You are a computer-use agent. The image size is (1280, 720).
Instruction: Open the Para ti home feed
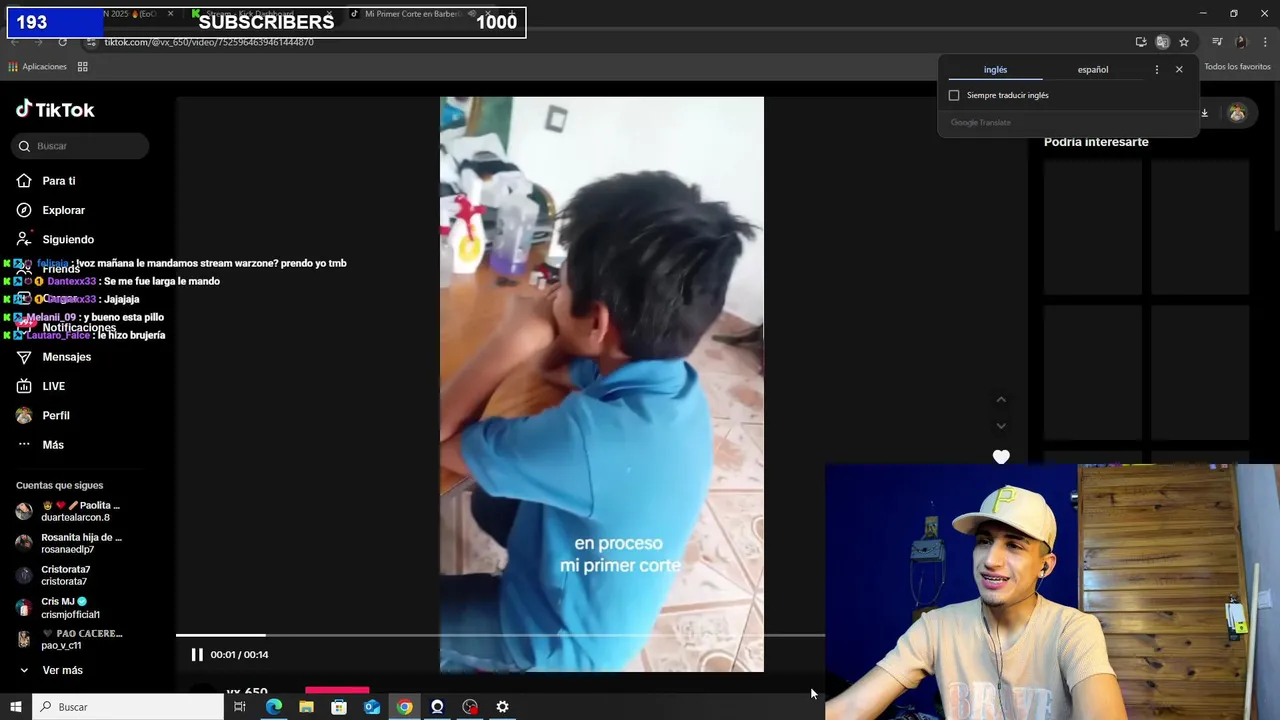tap(46, 181)
